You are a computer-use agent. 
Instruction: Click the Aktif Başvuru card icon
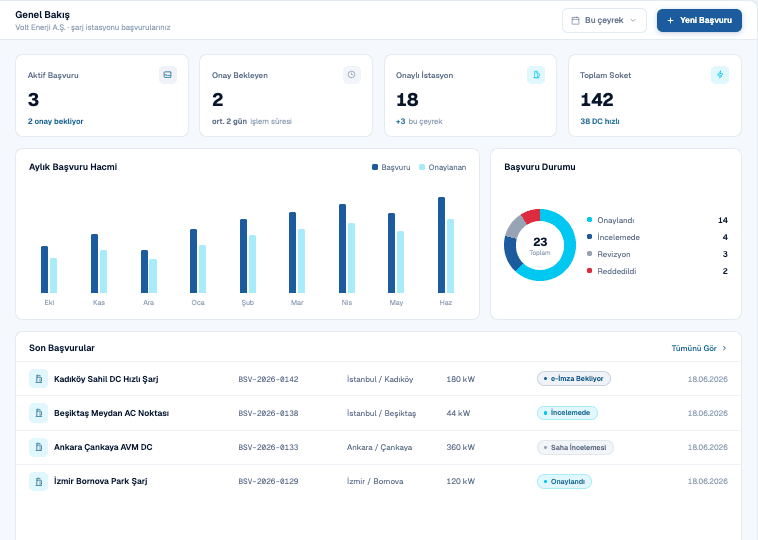(168, 75)
